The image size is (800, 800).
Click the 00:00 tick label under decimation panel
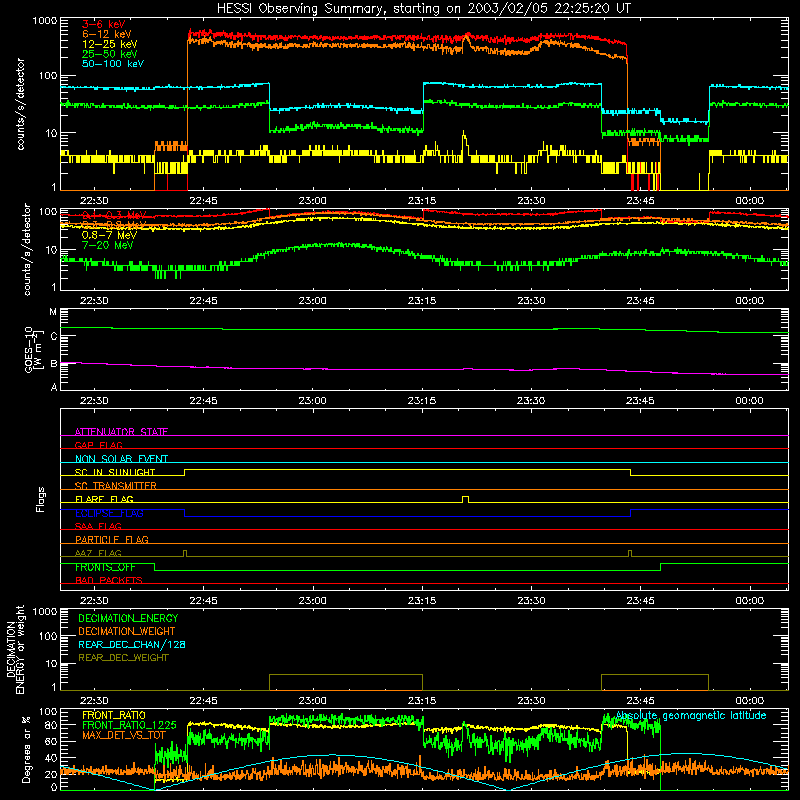pyautogui.click(x=749, y=701)
